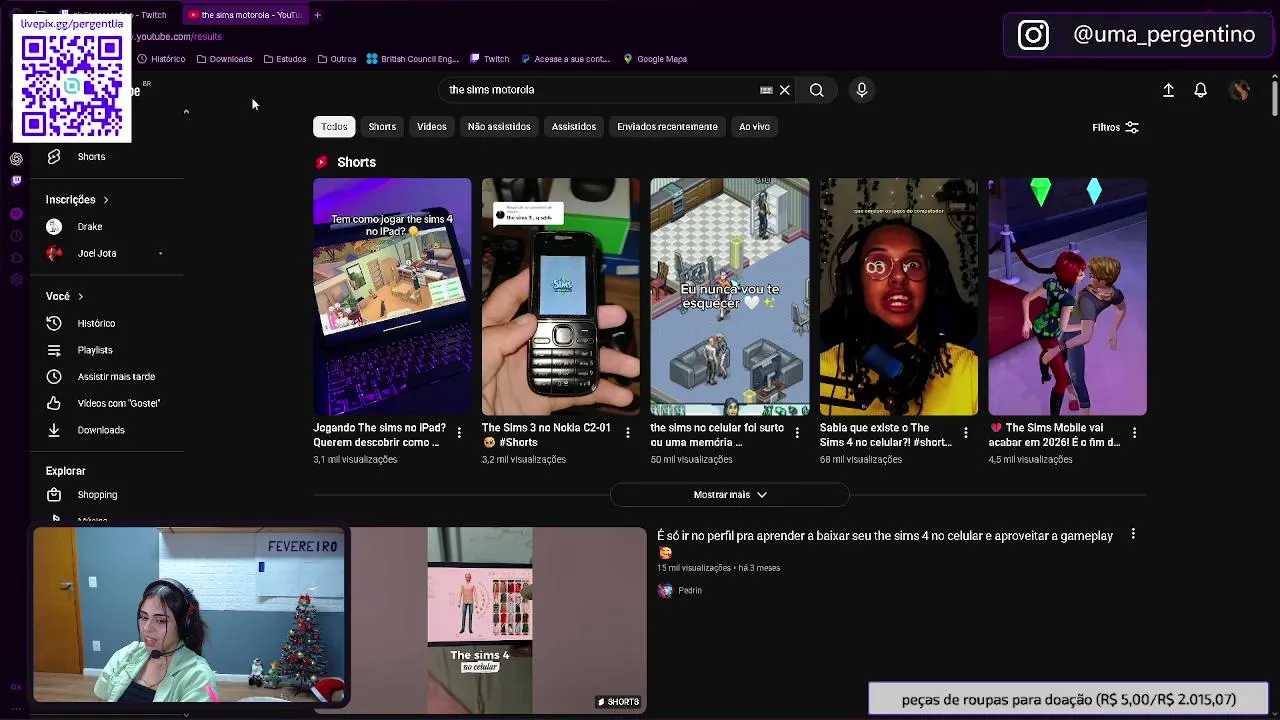Viewport: 1280px width, 720px height.
Task: Open options for The Sims Mobile vai acabar short
Action: [1135, 433]
